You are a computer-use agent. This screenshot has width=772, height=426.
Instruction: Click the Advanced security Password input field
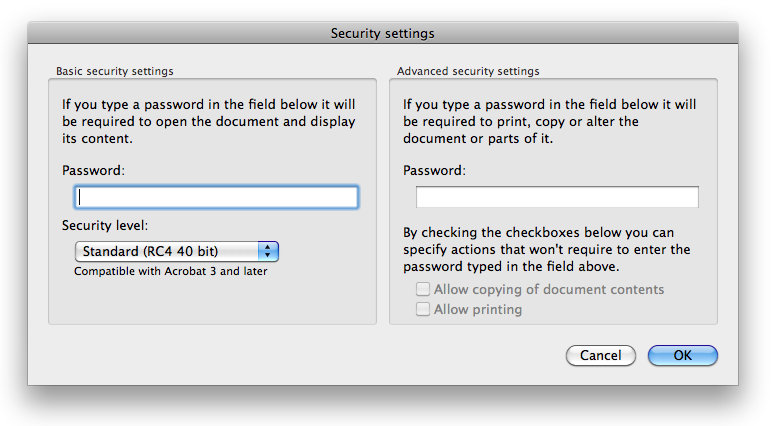tap(557, 197)
